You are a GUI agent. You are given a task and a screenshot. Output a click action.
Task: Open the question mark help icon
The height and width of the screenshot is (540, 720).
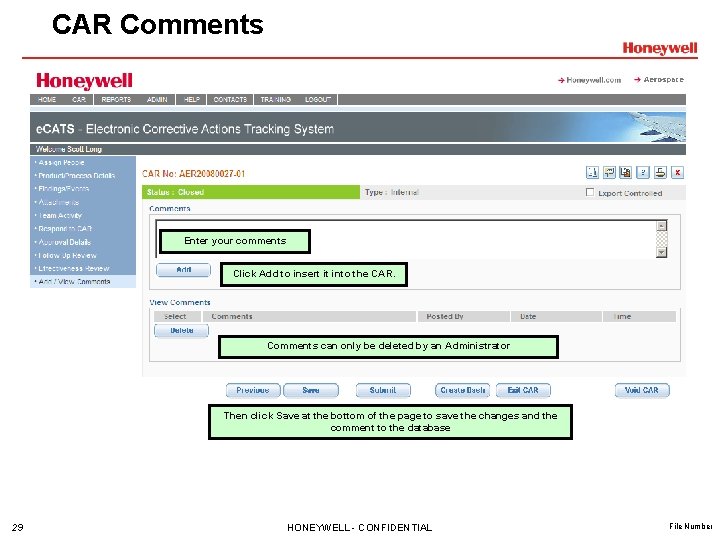pos(643,173)
